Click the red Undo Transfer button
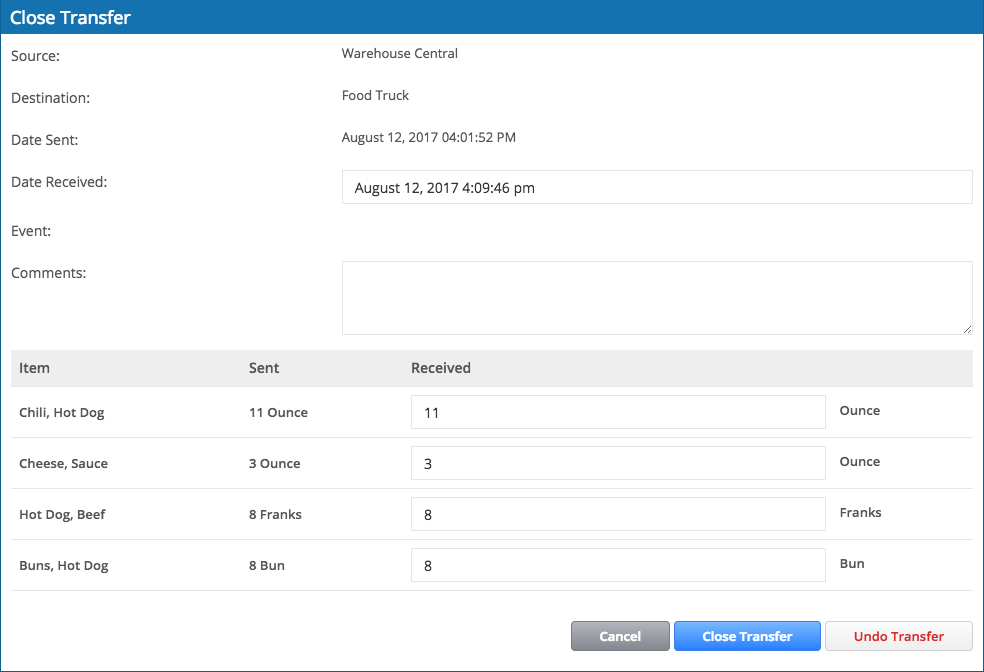Screen dimensions: 984x672 click(x=899, y=636)
